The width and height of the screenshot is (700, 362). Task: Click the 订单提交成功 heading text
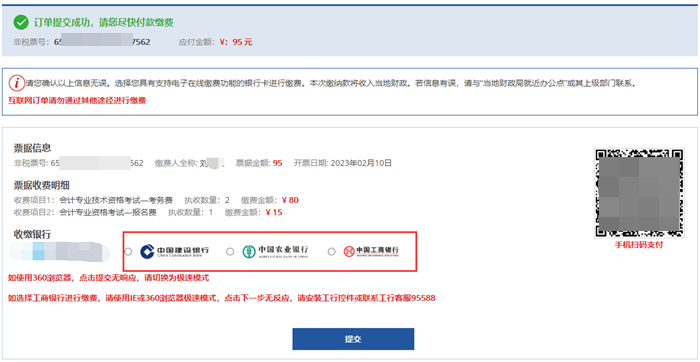(104, 22)
